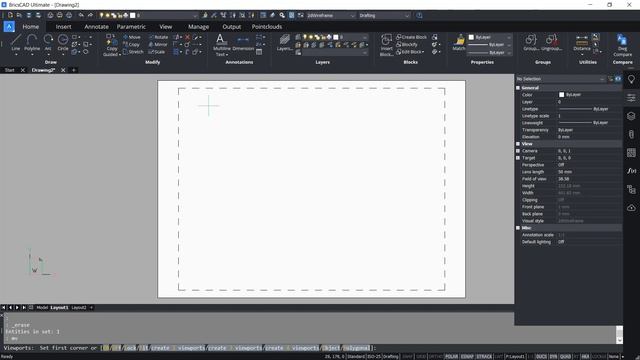Click the Copy Guided tool
Screen dimensions: 640x360
tap(111, 45)
